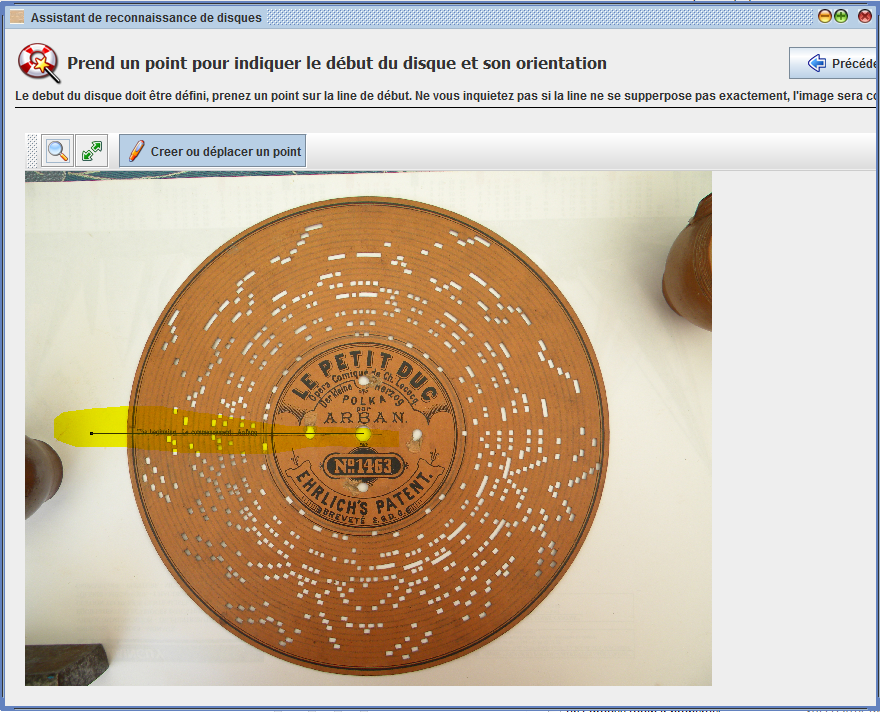Viewport: 880px width, 712px height.
Task: Click the toolbar drag handle grip
Action: tap(33, 151)
